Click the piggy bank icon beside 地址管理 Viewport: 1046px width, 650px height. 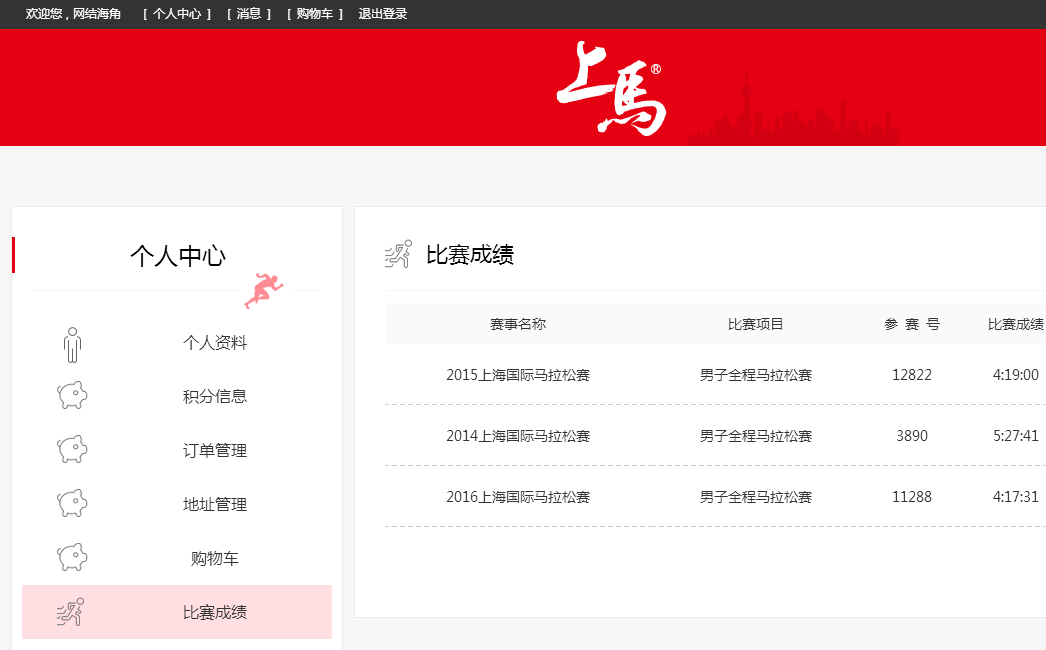coord(72,503)
